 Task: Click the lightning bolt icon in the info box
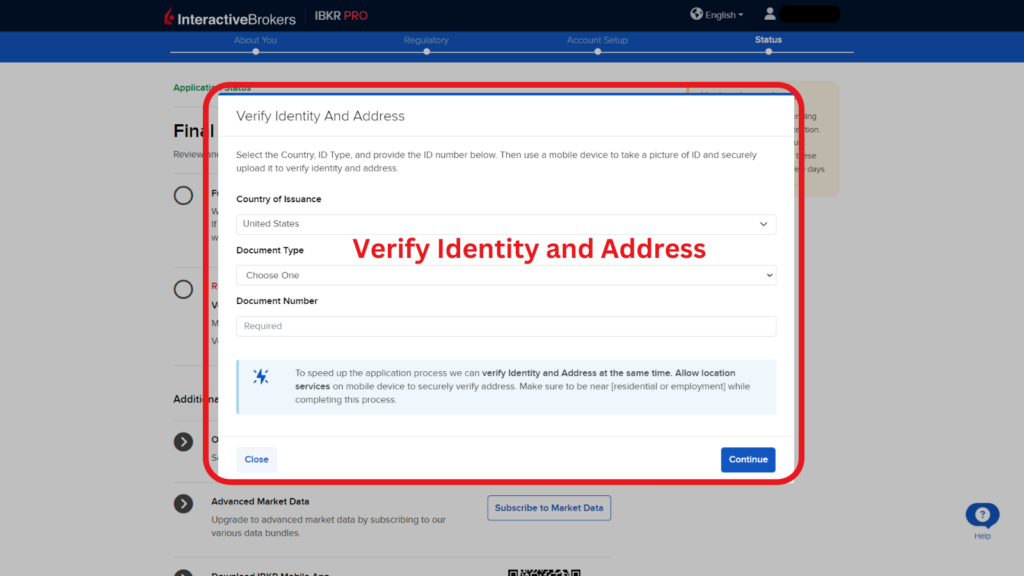tap(259, 377)
